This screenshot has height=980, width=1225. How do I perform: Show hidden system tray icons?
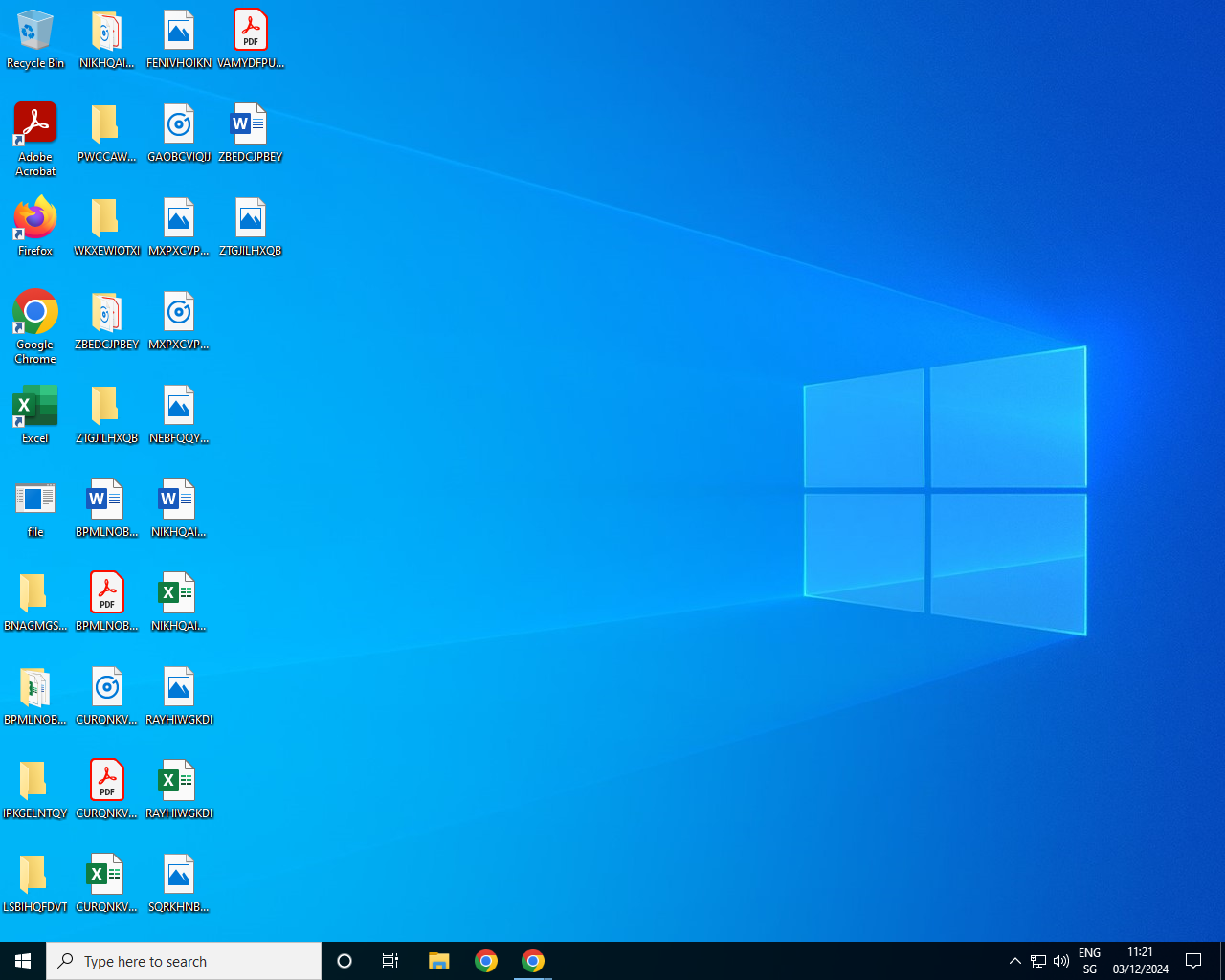tap(1014, 961)
